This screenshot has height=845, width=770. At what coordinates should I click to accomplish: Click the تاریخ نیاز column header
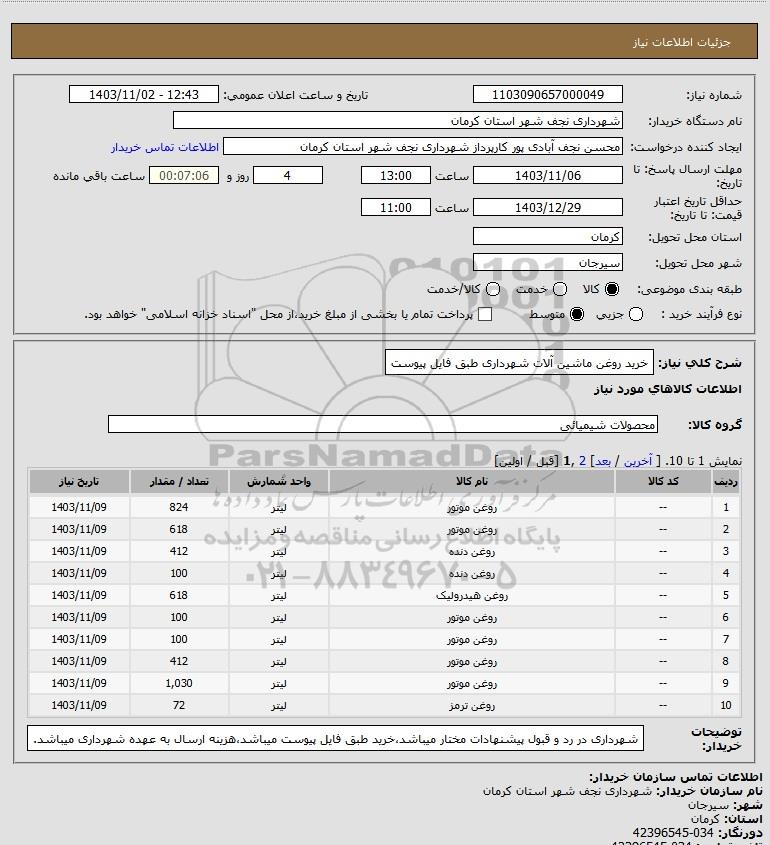pos(79,481)
